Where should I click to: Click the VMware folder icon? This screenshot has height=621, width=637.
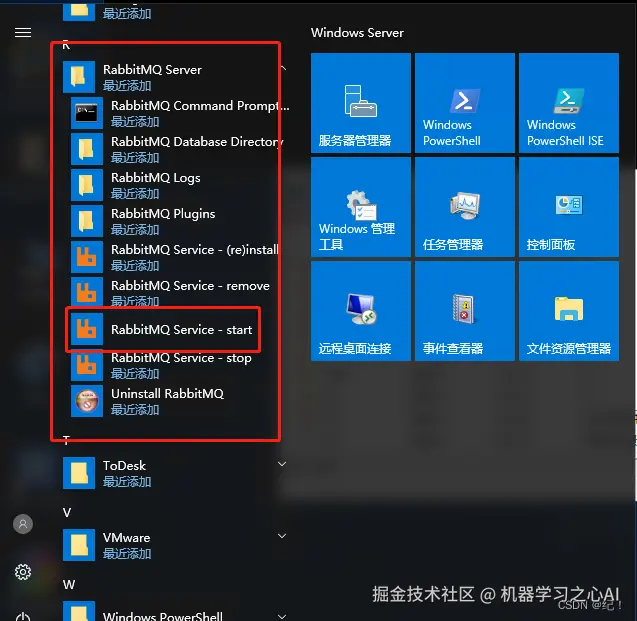(x=79, y=545)
